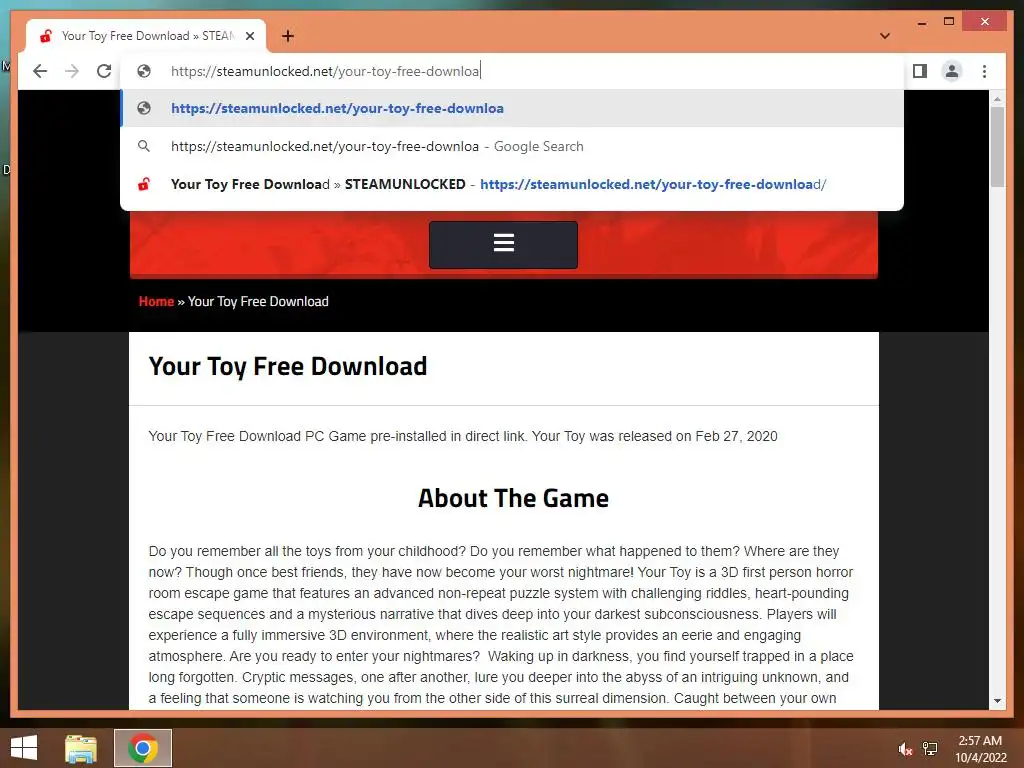
Task: Go back with the browser back arrow
Action: [x=40, y=71]
